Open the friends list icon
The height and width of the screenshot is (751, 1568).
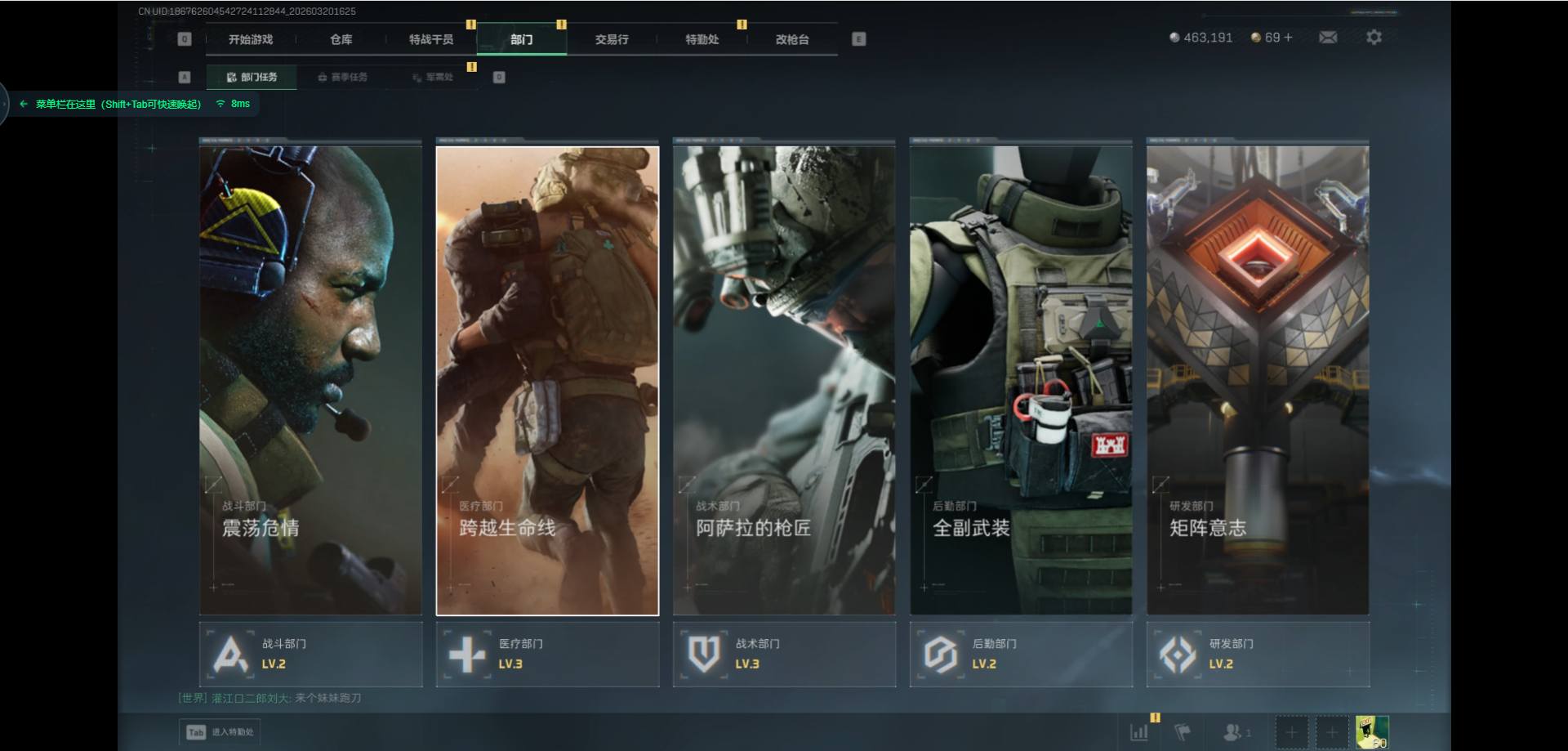[1233, 732]
